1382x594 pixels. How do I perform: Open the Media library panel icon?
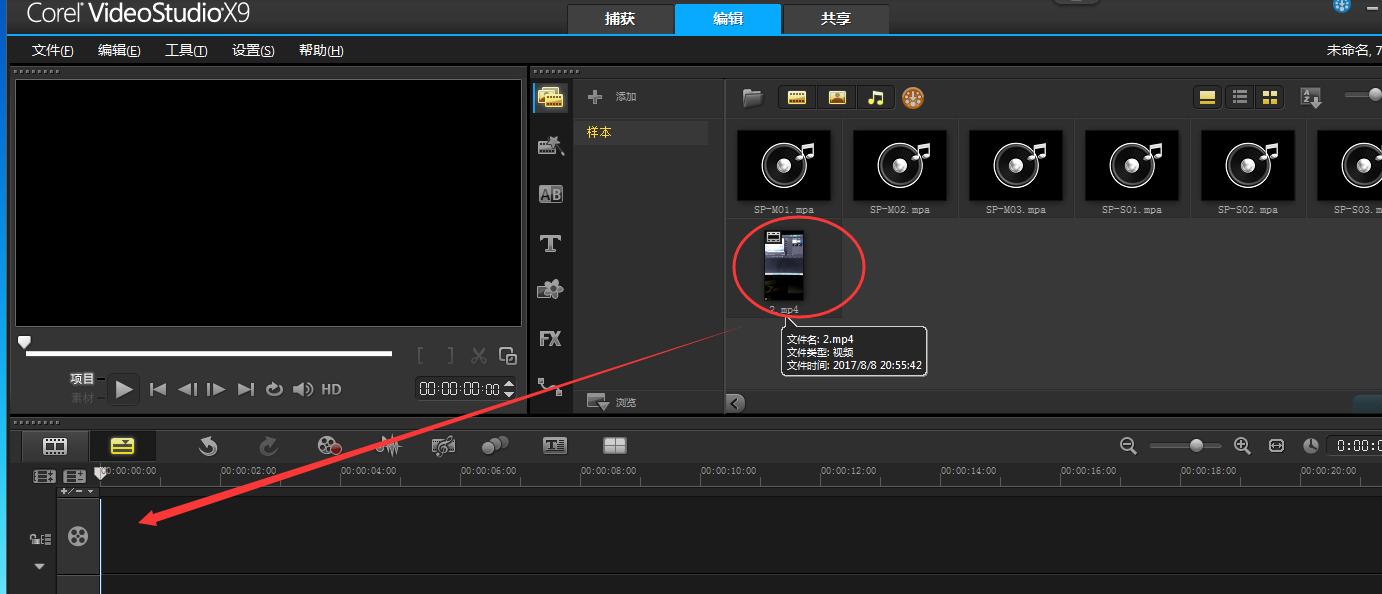coord(550,98)
